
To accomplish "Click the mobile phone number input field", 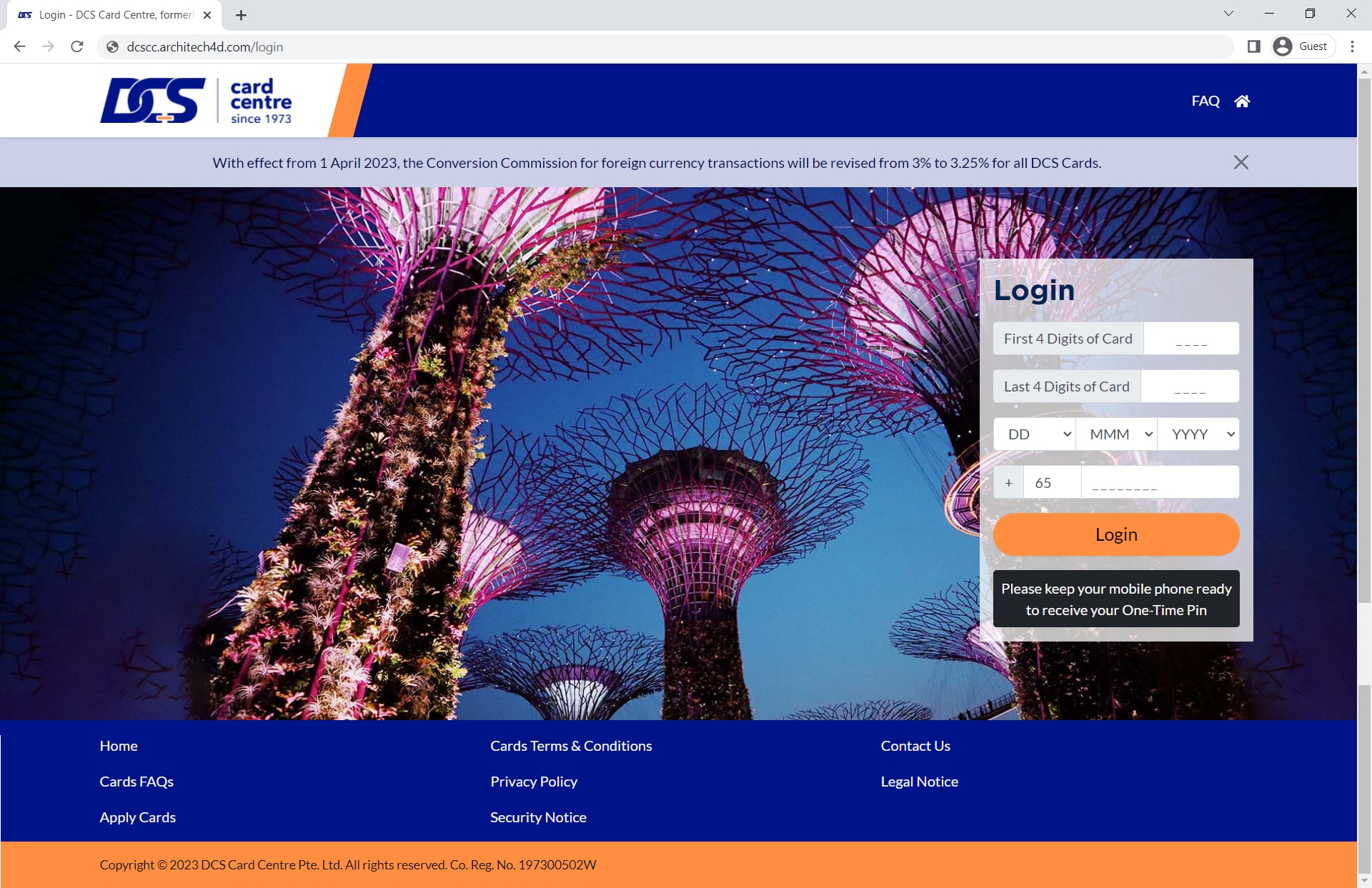I will (x=1160, y=482).
